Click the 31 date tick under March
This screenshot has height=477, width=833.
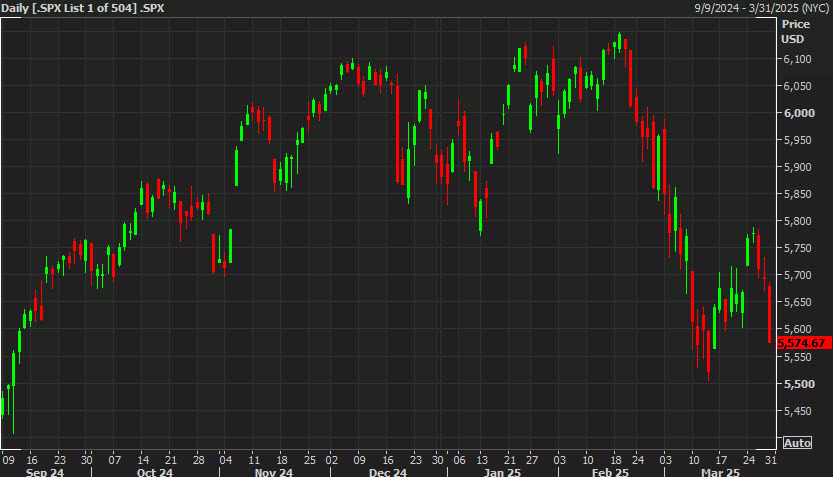pos(770,459)
